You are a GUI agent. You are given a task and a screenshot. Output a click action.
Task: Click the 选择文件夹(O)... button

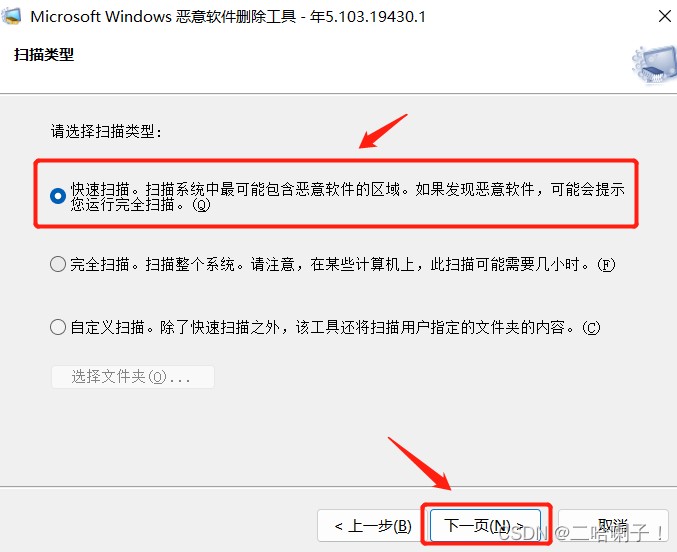(133, 377)
